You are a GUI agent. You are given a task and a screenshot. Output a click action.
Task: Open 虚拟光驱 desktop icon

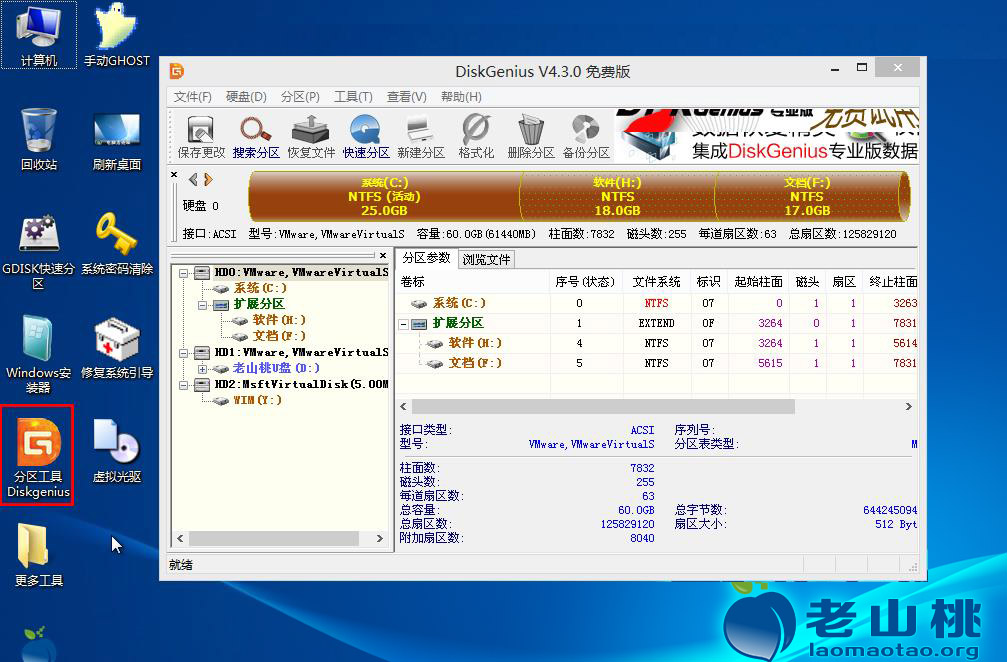pyautogui.click(x=116, y=451)
